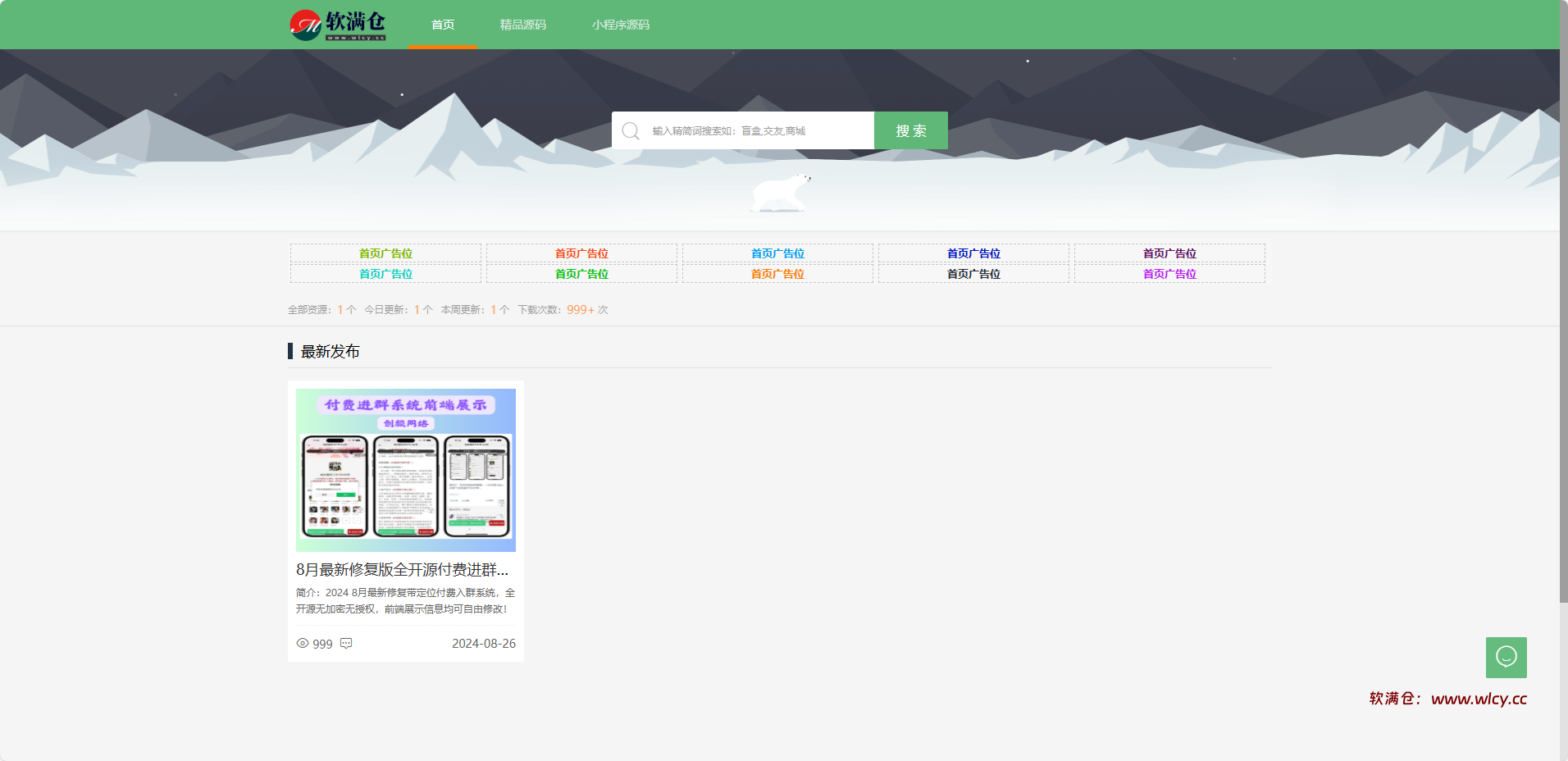Open the orange 首页广告位 ad link
1568x761 pixels.
tap(777, 274)
